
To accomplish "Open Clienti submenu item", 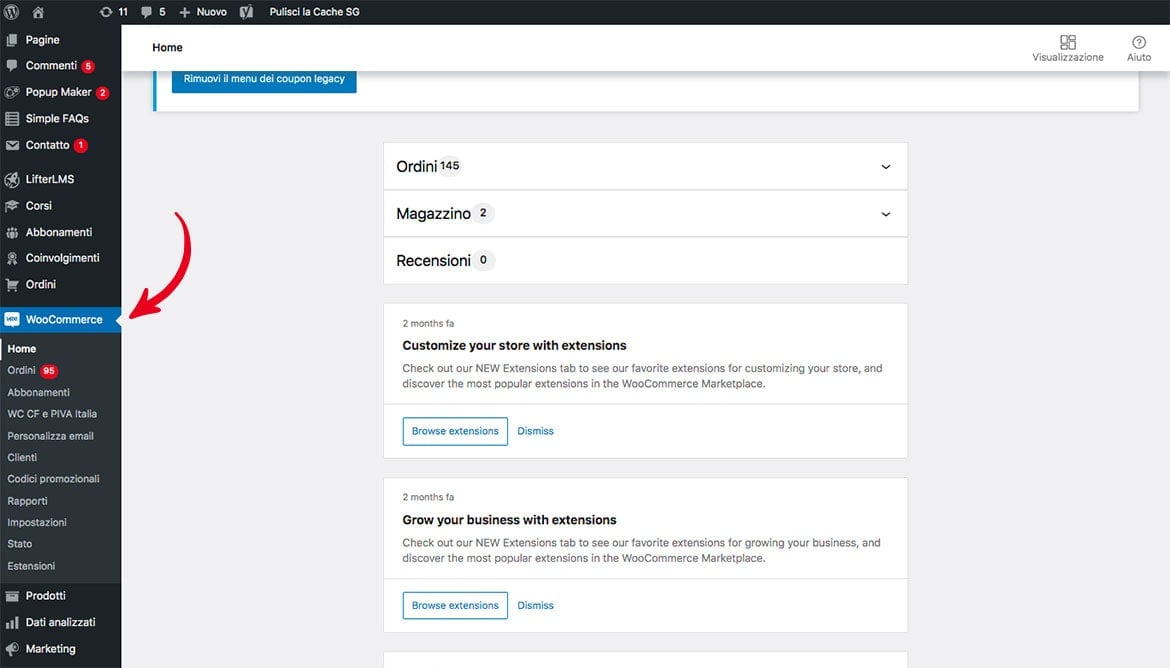I will [22, 458].
